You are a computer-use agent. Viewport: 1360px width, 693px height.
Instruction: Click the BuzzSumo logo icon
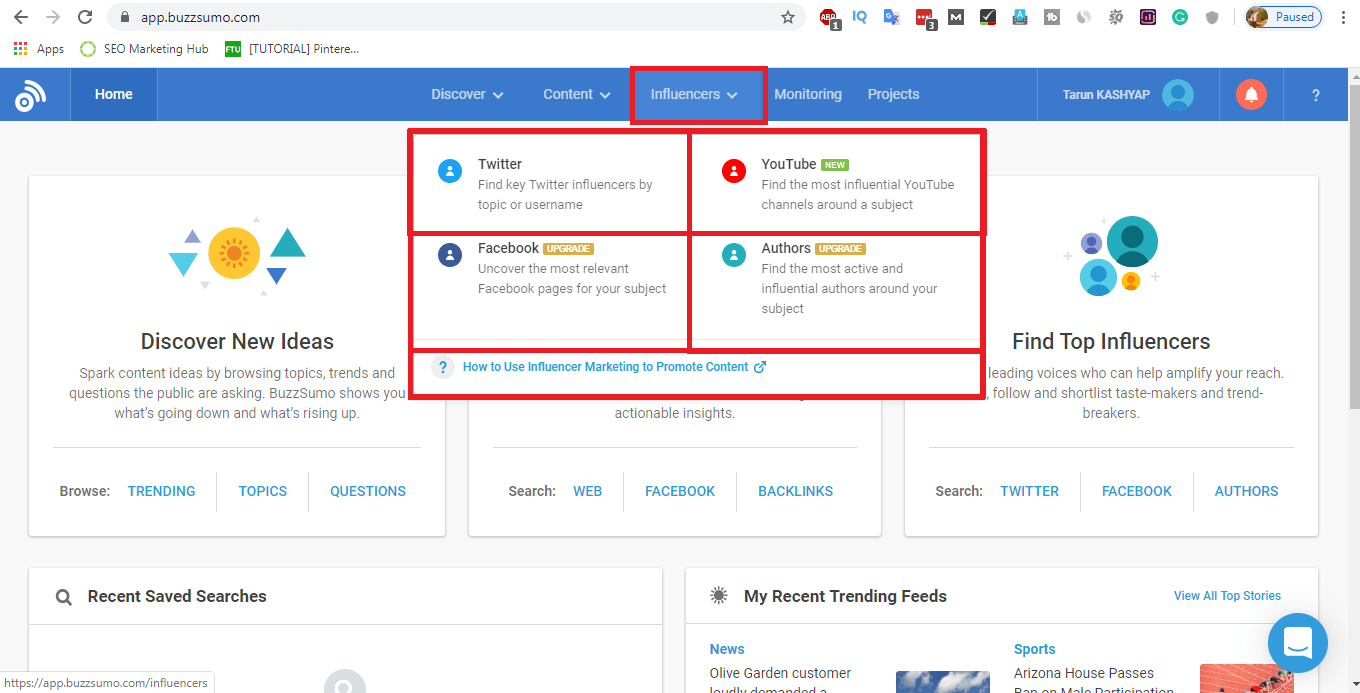30,95
